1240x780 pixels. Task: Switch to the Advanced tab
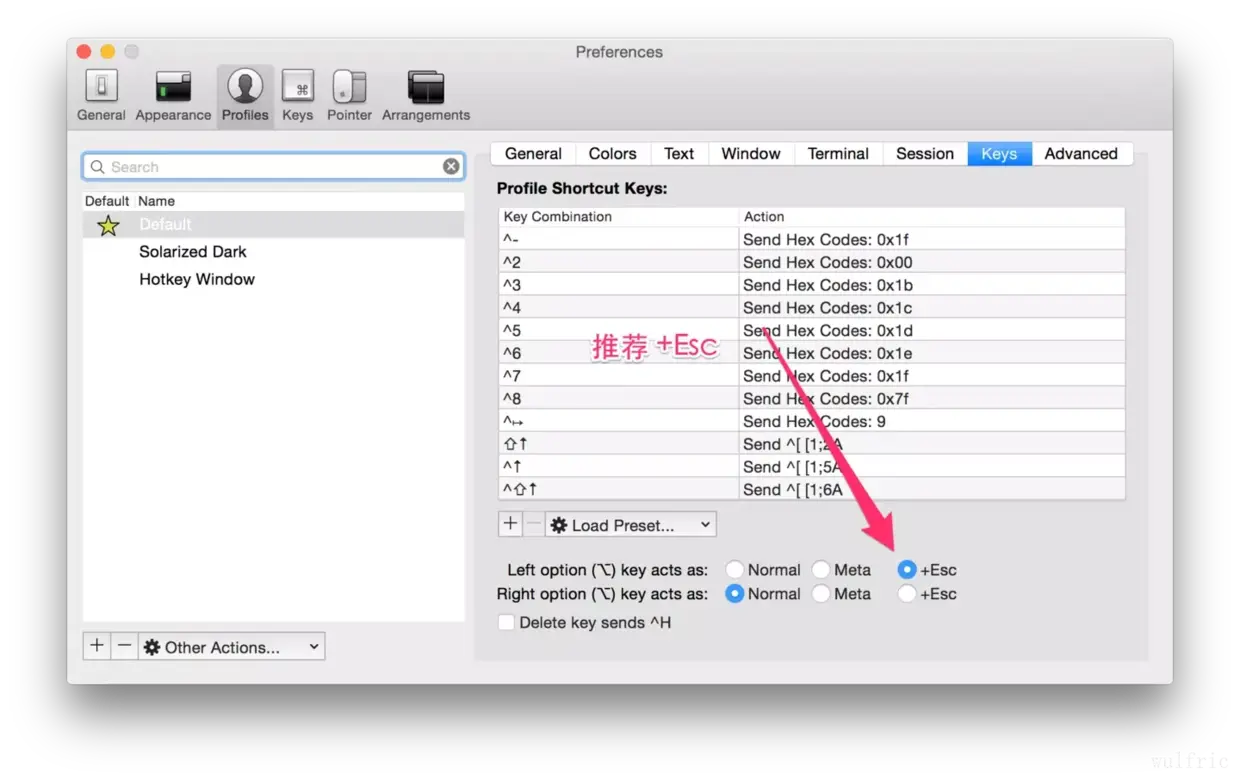(1081, 154)
